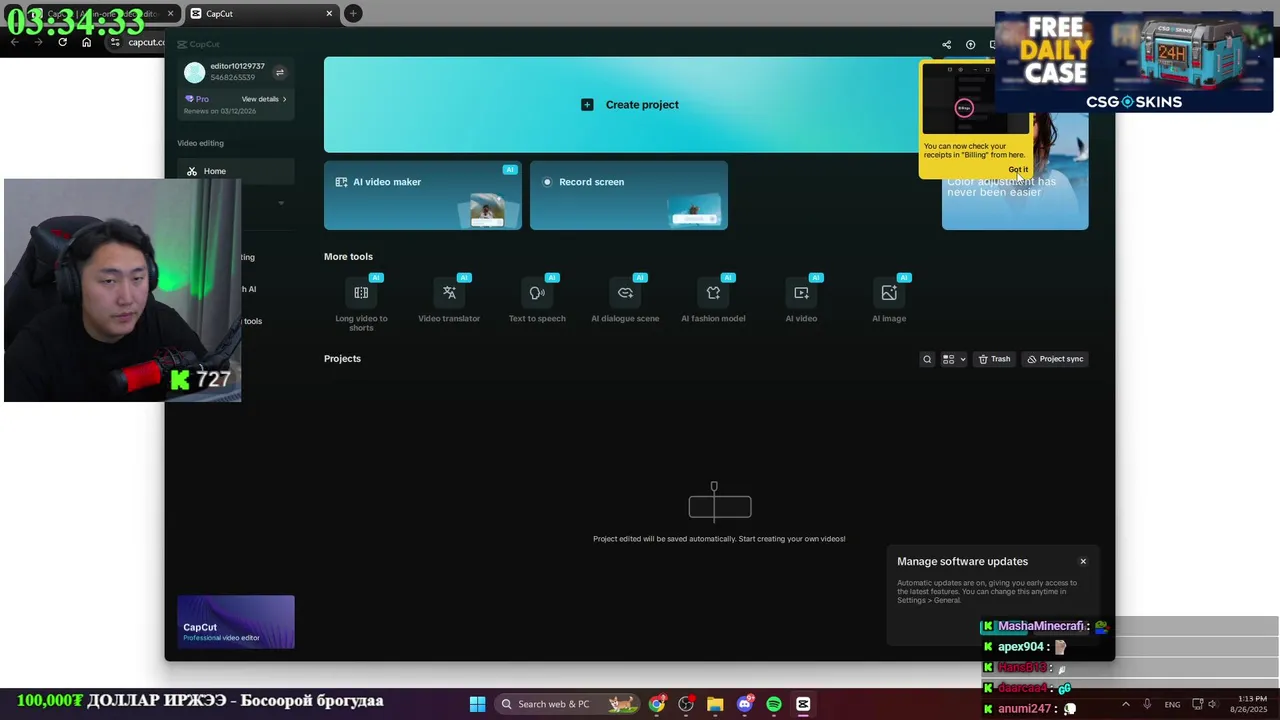Click Project sync button
The height and width of the screenshot is (720, 1280).
[x=1055, y=359]
